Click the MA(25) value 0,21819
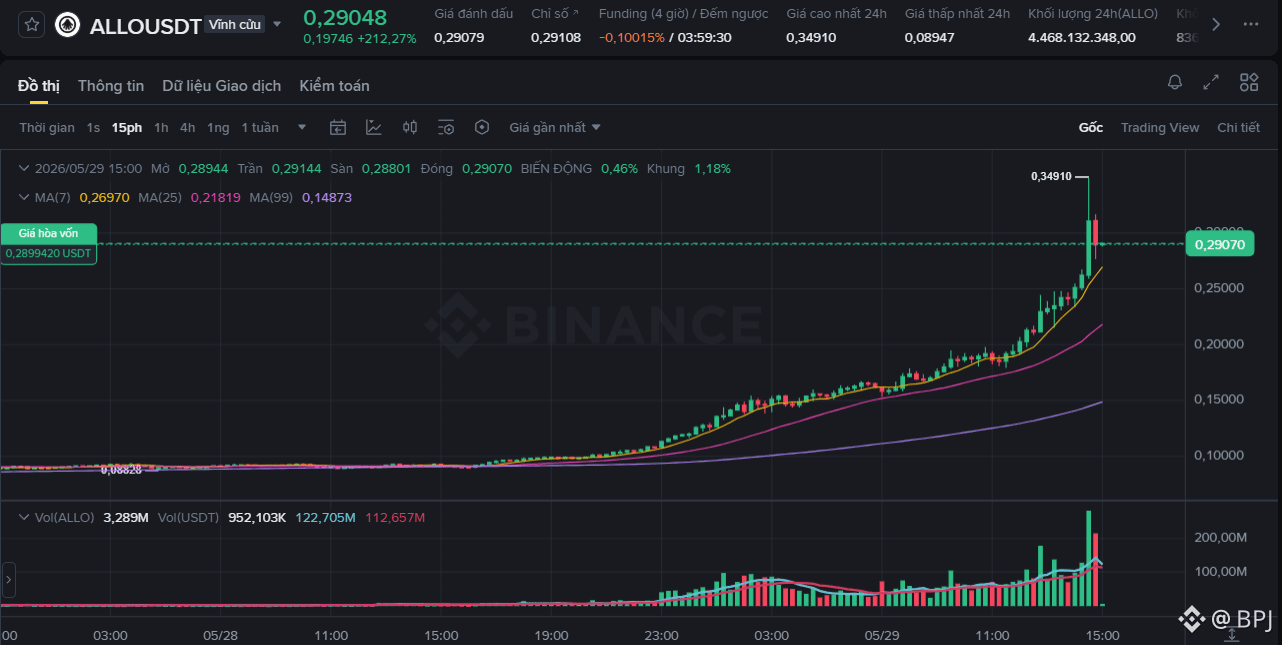This screenshot has height=645, width=1282. tap(215, 197)
